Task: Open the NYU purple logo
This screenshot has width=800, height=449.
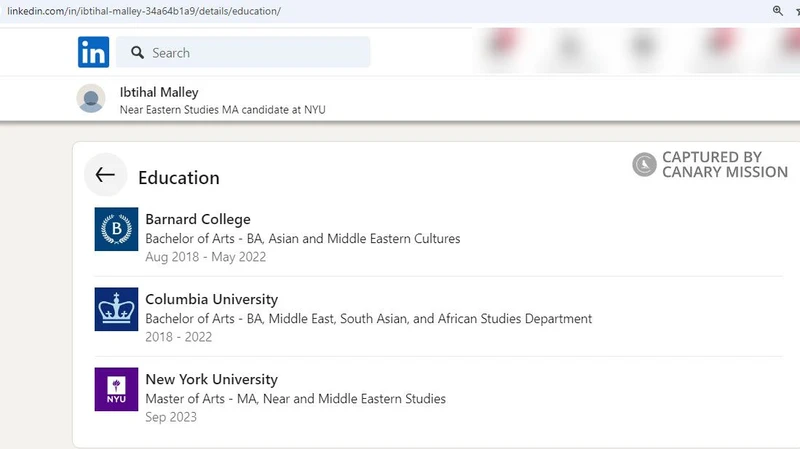Action: (x=116, y=389)
